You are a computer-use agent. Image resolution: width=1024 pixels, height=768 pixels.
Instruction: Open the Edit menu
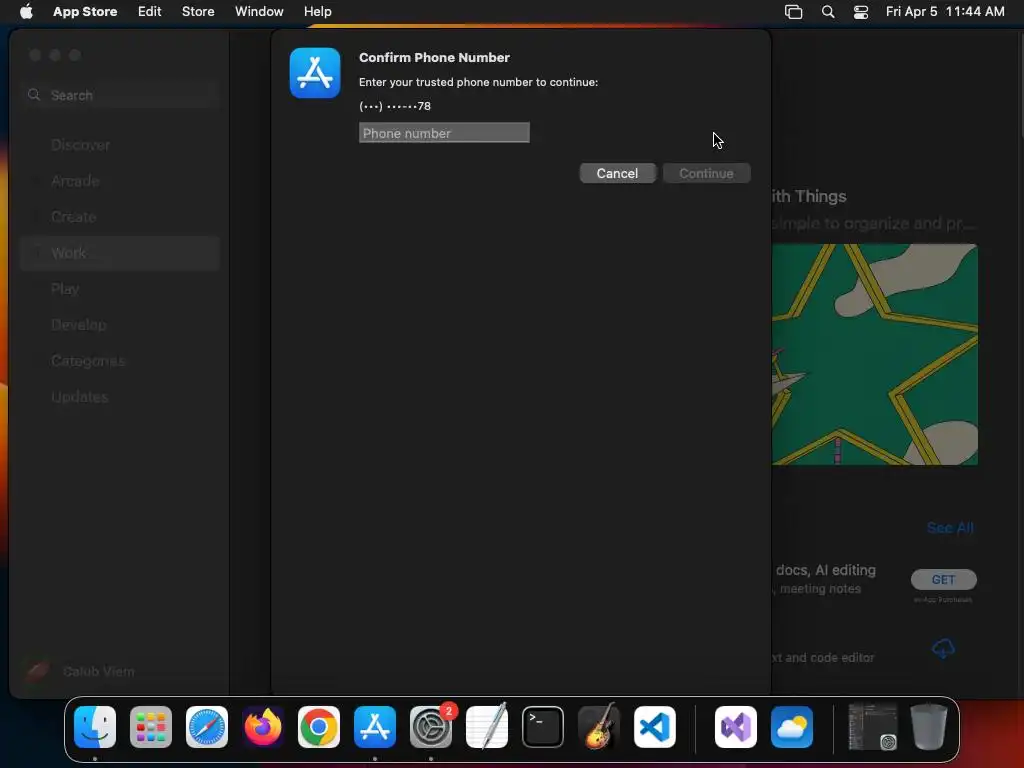coord(150,11)
